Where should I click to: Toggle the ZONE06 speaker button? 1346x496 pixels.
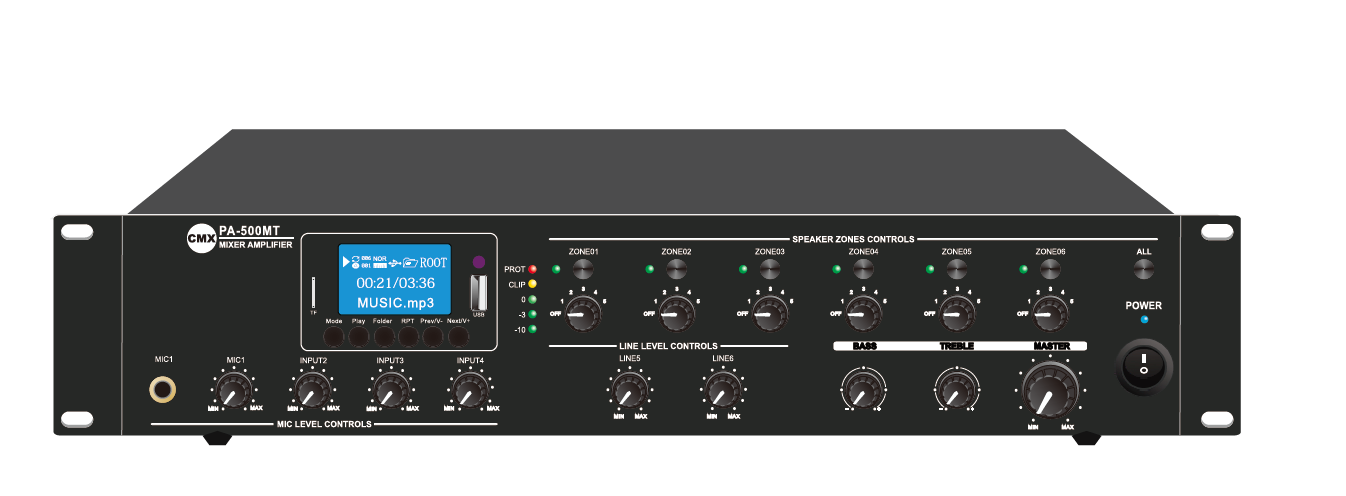pos(1049,269)
